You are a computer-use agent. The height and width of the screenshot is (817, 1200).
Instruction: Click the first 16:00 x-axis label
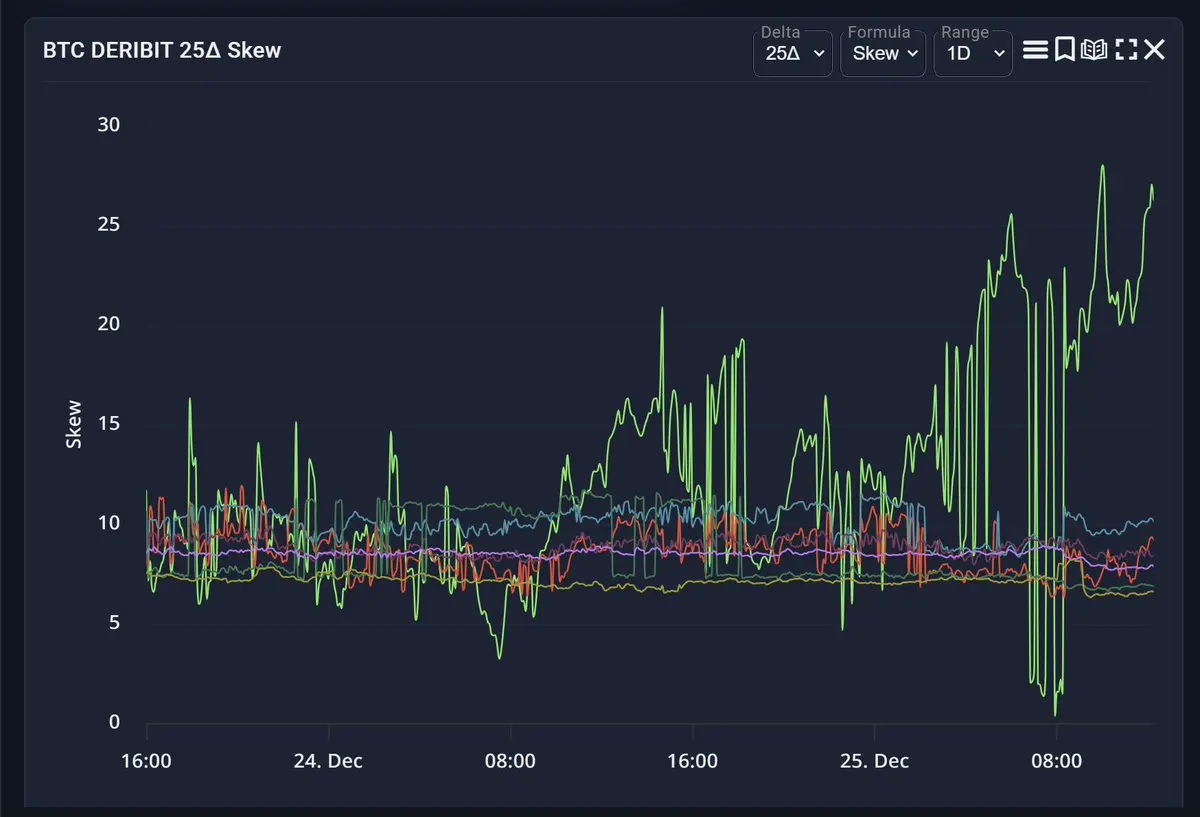pos(146,761)
